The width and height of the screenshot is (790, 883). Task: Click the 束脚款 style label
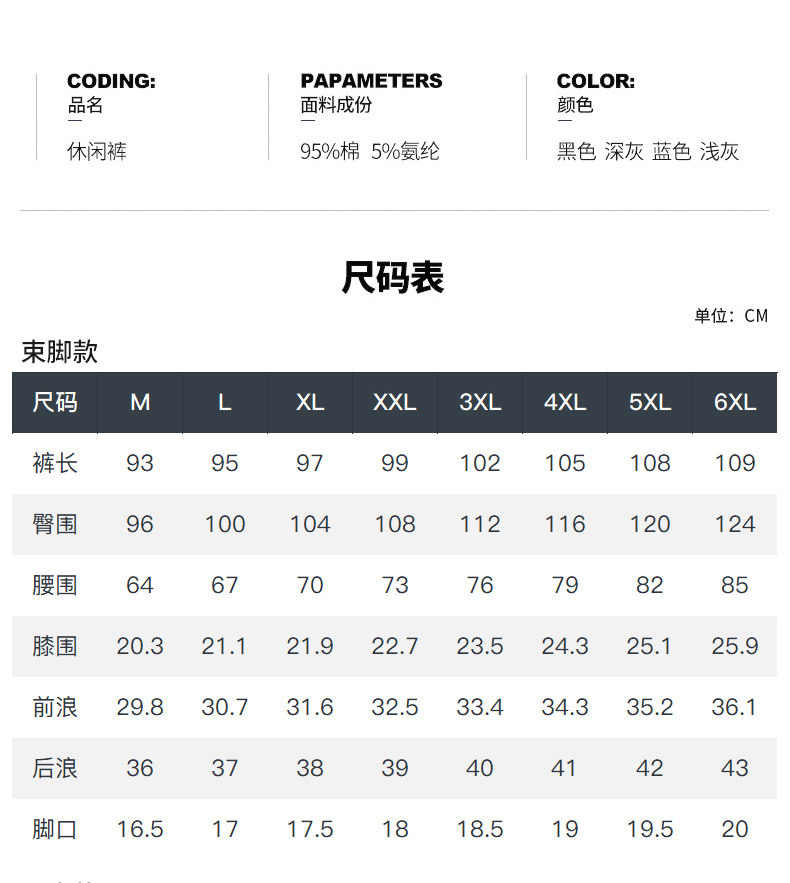coord(60,352)
